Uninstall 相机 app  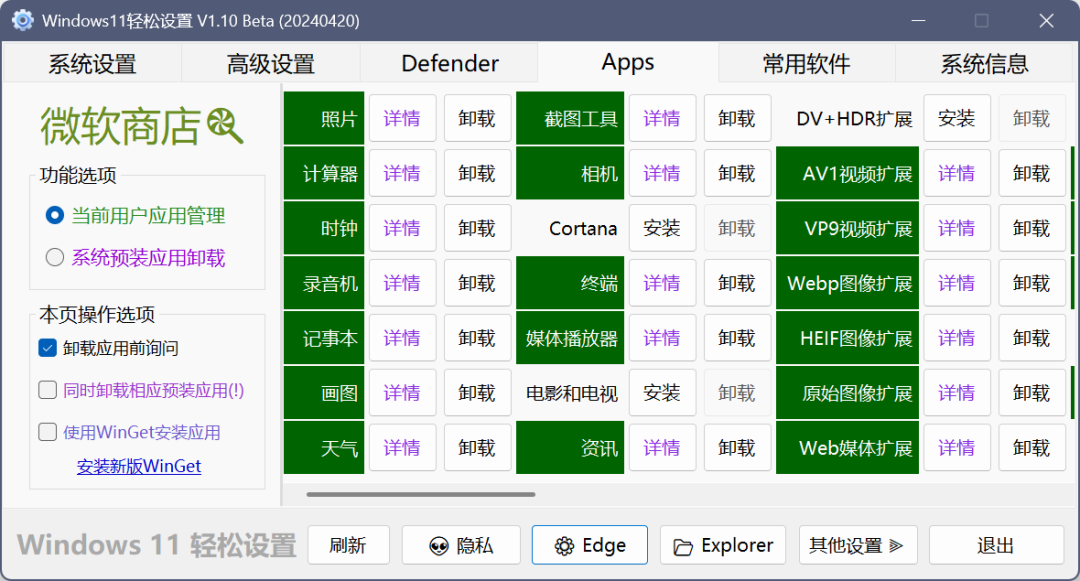(x=737, y=173)
